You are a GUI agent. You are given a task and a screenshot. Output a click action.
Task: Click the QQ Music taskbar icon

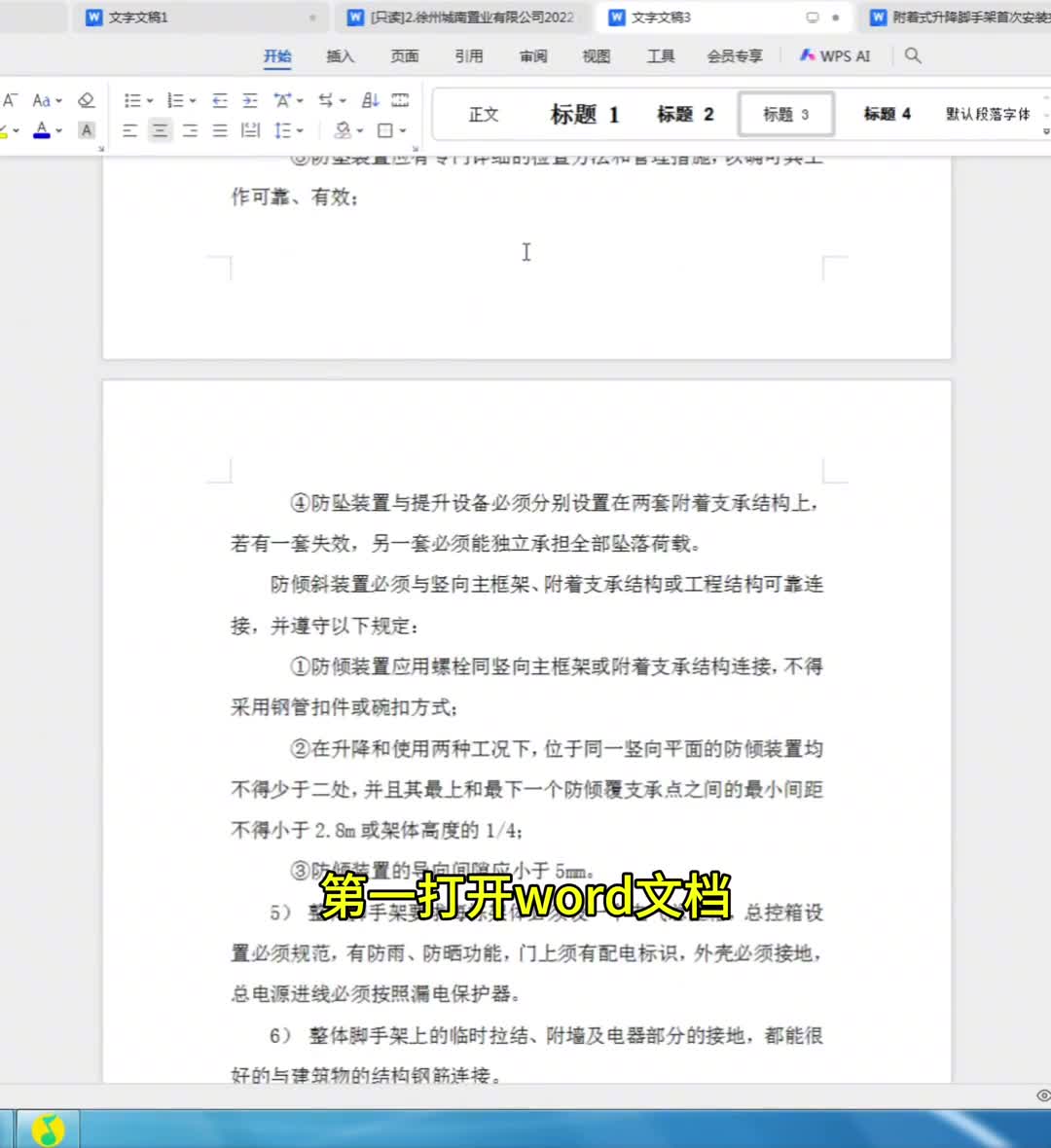[48, 1129]
